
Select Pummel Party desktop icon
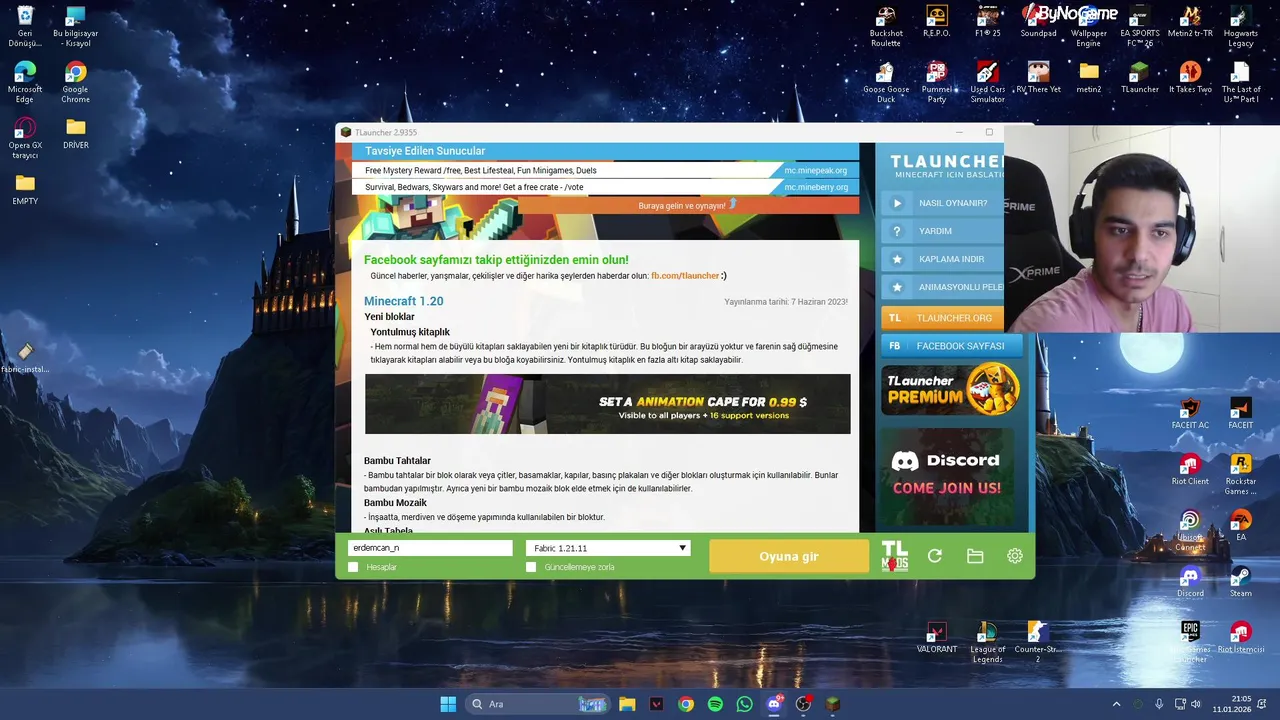(936, 82)
